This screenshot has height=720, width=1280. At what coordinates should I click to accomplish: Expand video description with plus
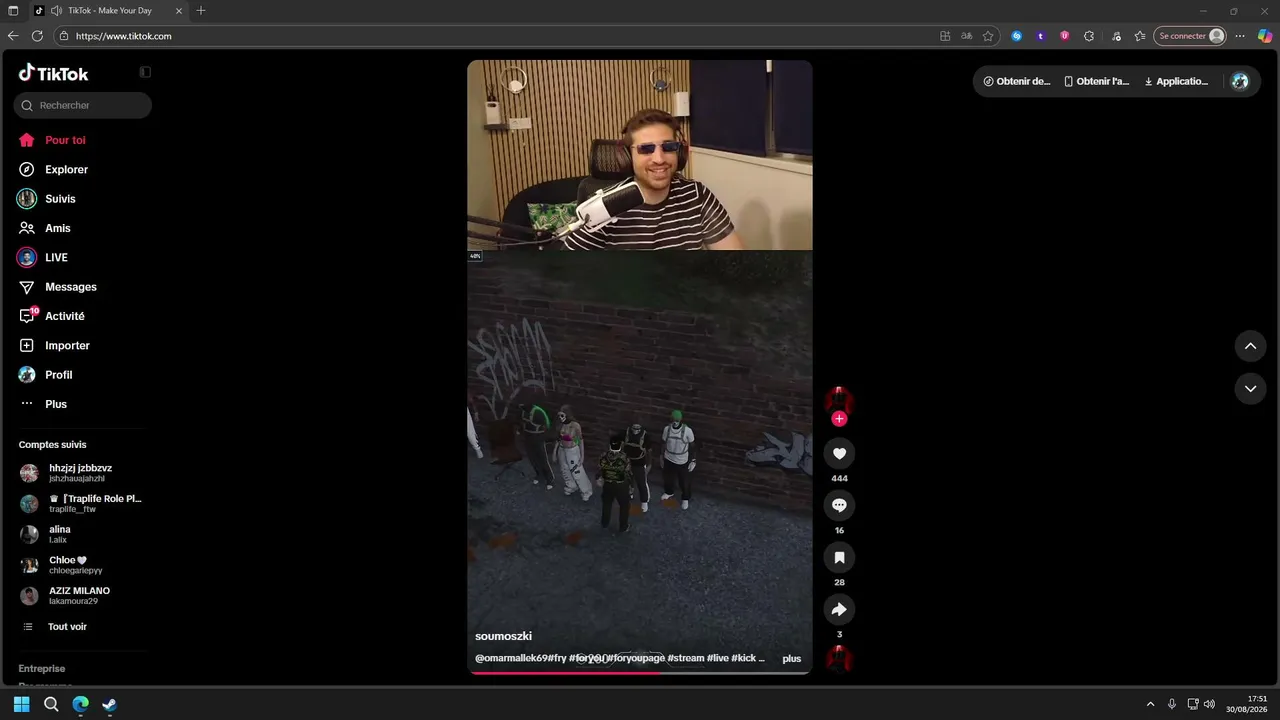792,659
